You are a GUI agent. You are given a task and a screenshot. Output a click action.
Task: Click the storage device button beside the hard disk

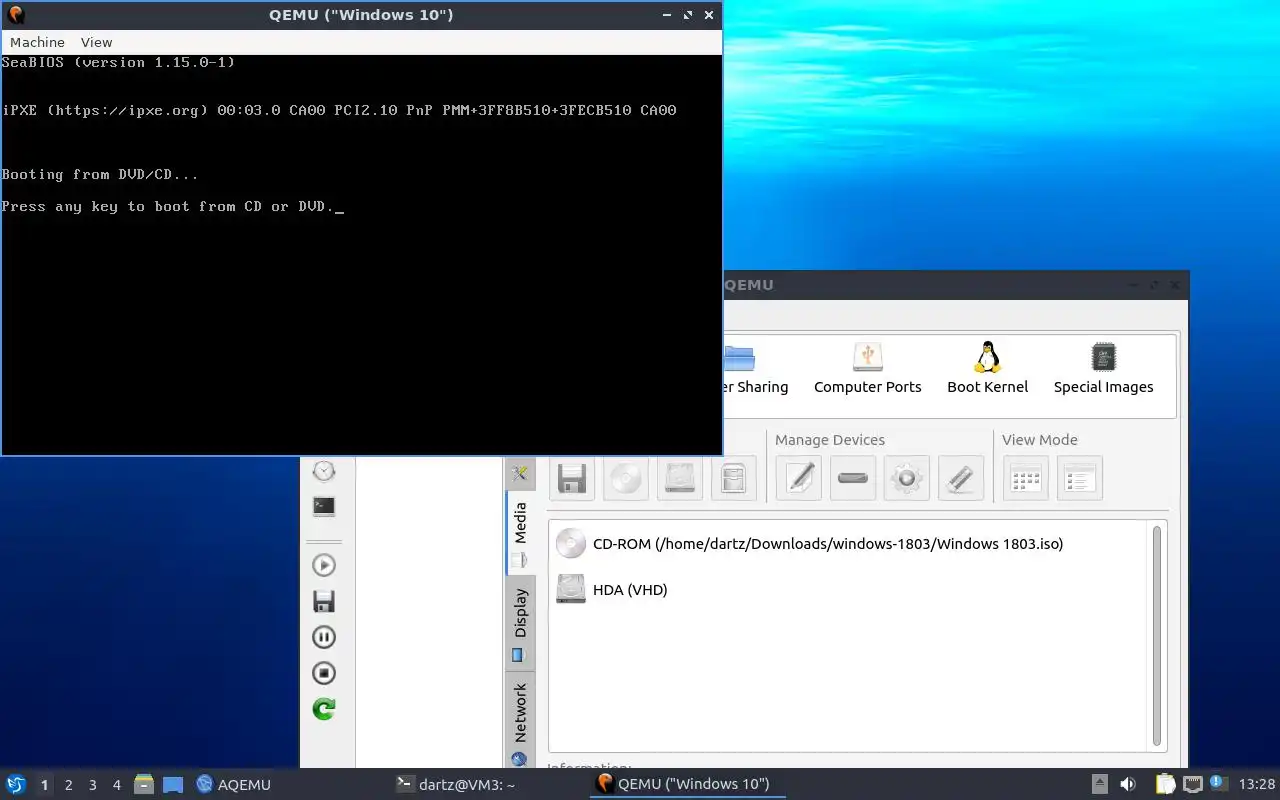pos(733,478)
